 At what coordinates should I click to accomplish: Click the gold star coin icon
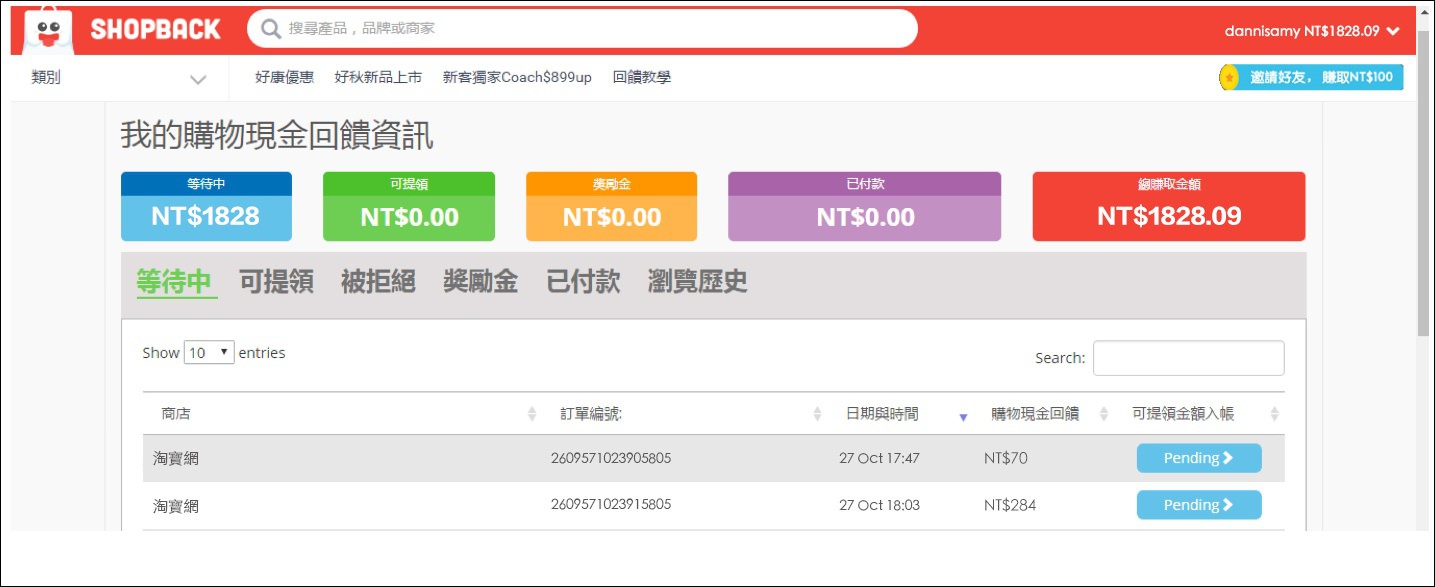point(1229,77)
